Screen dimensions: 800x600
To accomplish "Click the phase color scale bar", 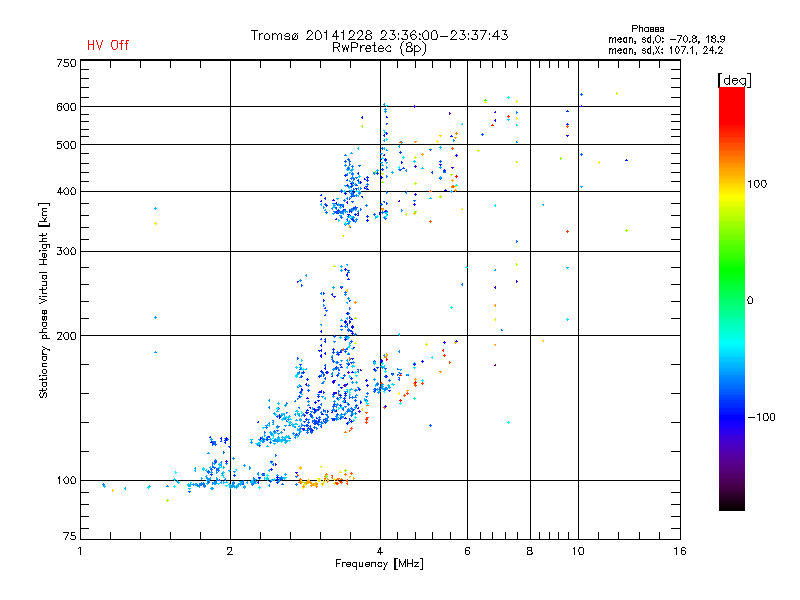I will click(732, 299).
